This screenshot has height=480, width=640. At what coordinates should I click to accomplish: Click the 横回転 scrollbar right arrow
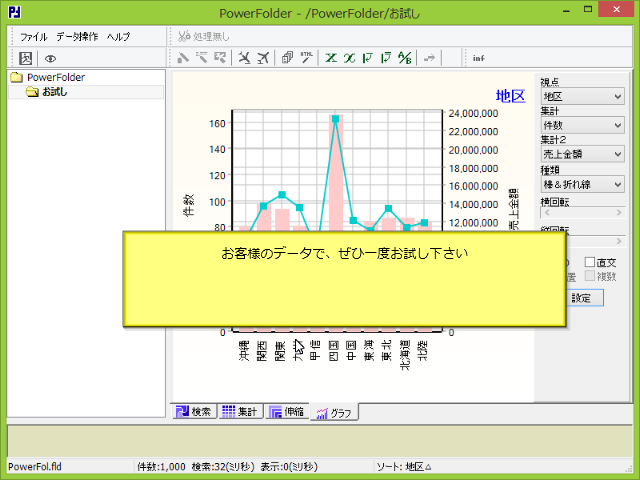[619, 213]
